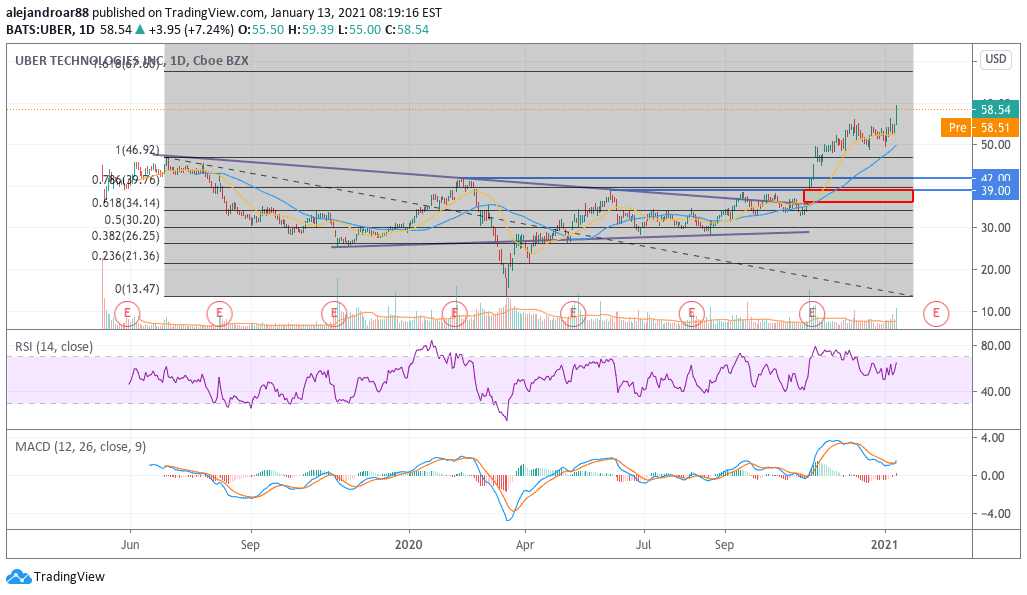
Task: Click the February 2020 earnings E marker
Action: coord(454,313)
